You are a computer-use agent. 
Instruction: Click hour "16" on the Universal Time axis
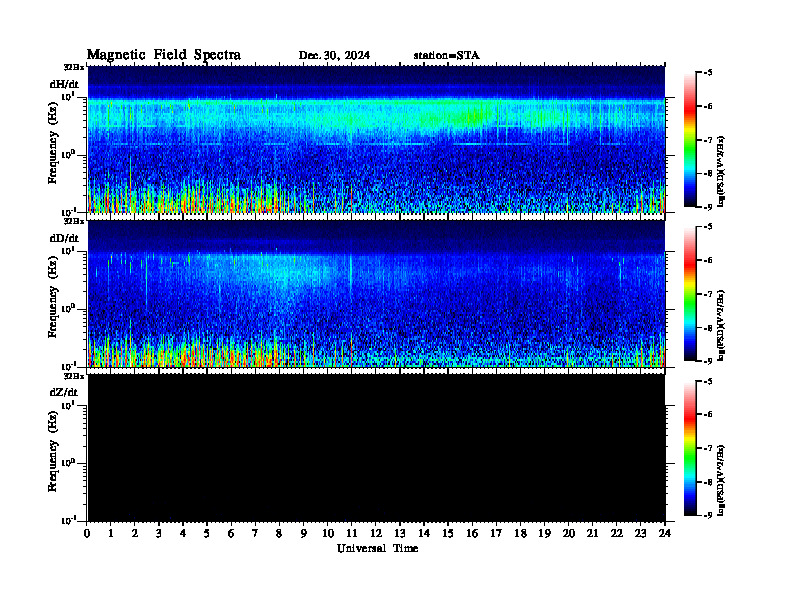tap(472, 533)
